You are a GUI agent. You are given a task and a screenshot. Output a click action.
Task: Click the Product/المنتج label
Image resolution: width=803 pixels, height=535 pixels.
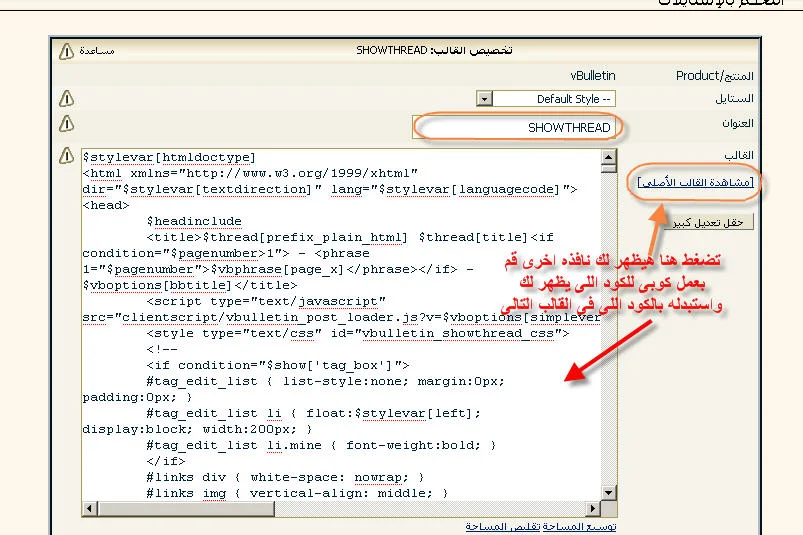click(x=714, y=76)
